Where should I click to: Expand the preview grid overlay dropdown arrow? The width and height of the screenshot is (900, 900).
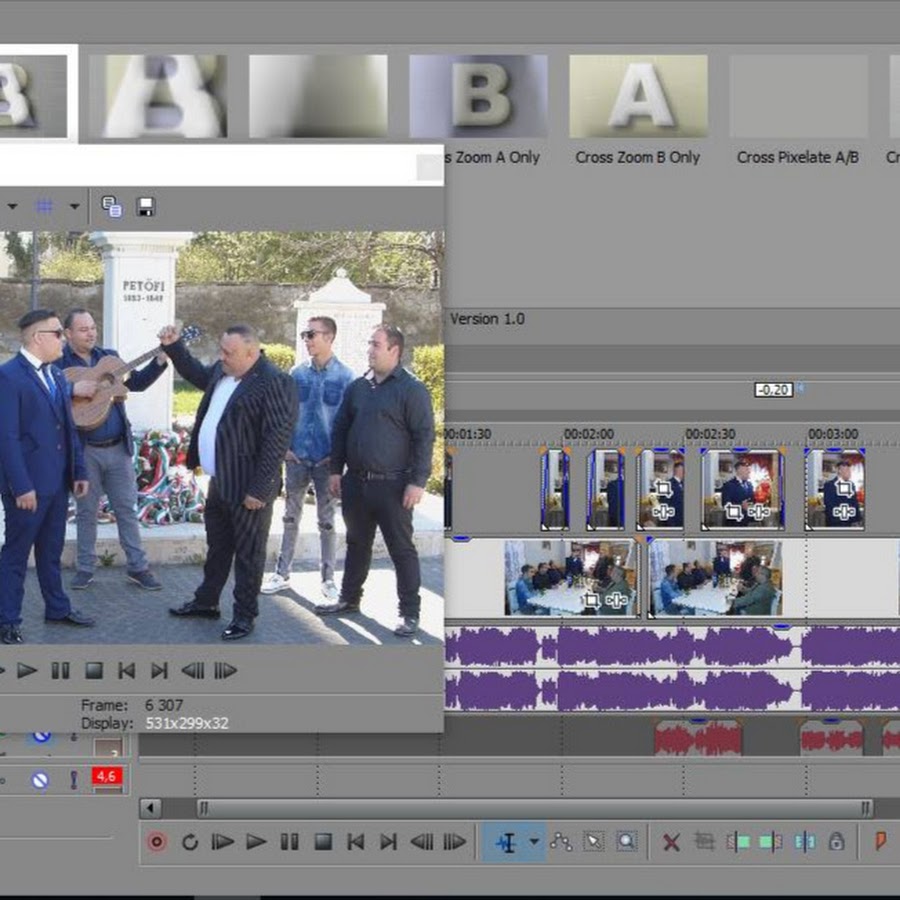[74, 207]
